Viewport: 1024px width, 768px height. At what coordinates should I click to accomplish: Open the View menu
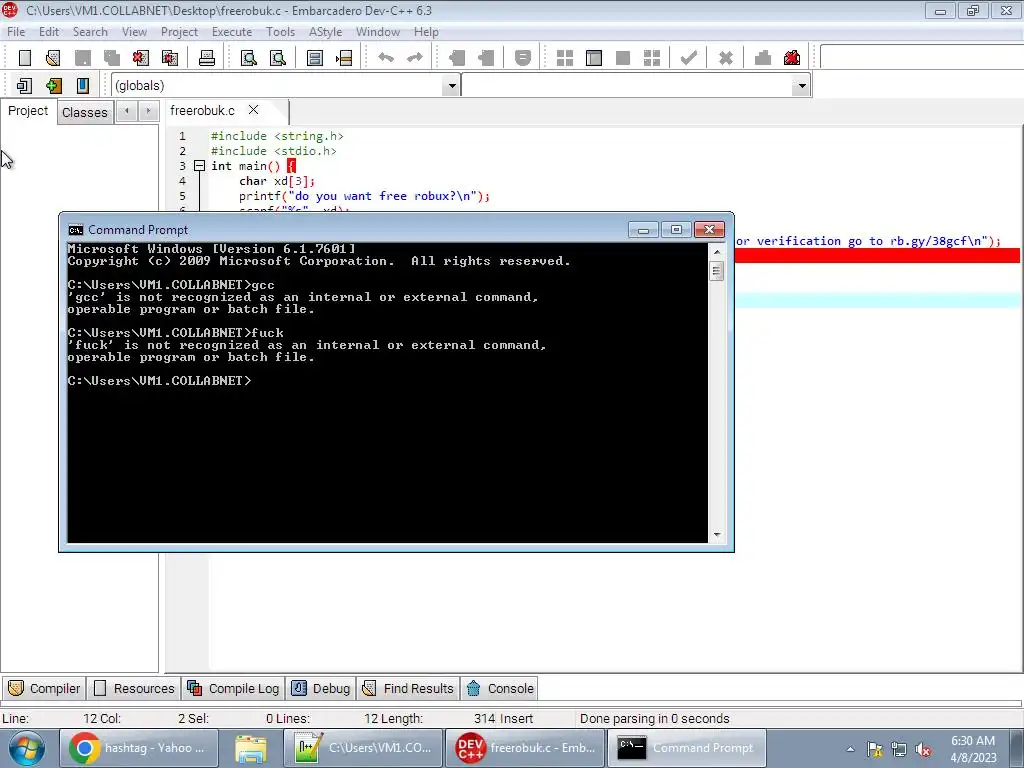(x=134, y=32)
